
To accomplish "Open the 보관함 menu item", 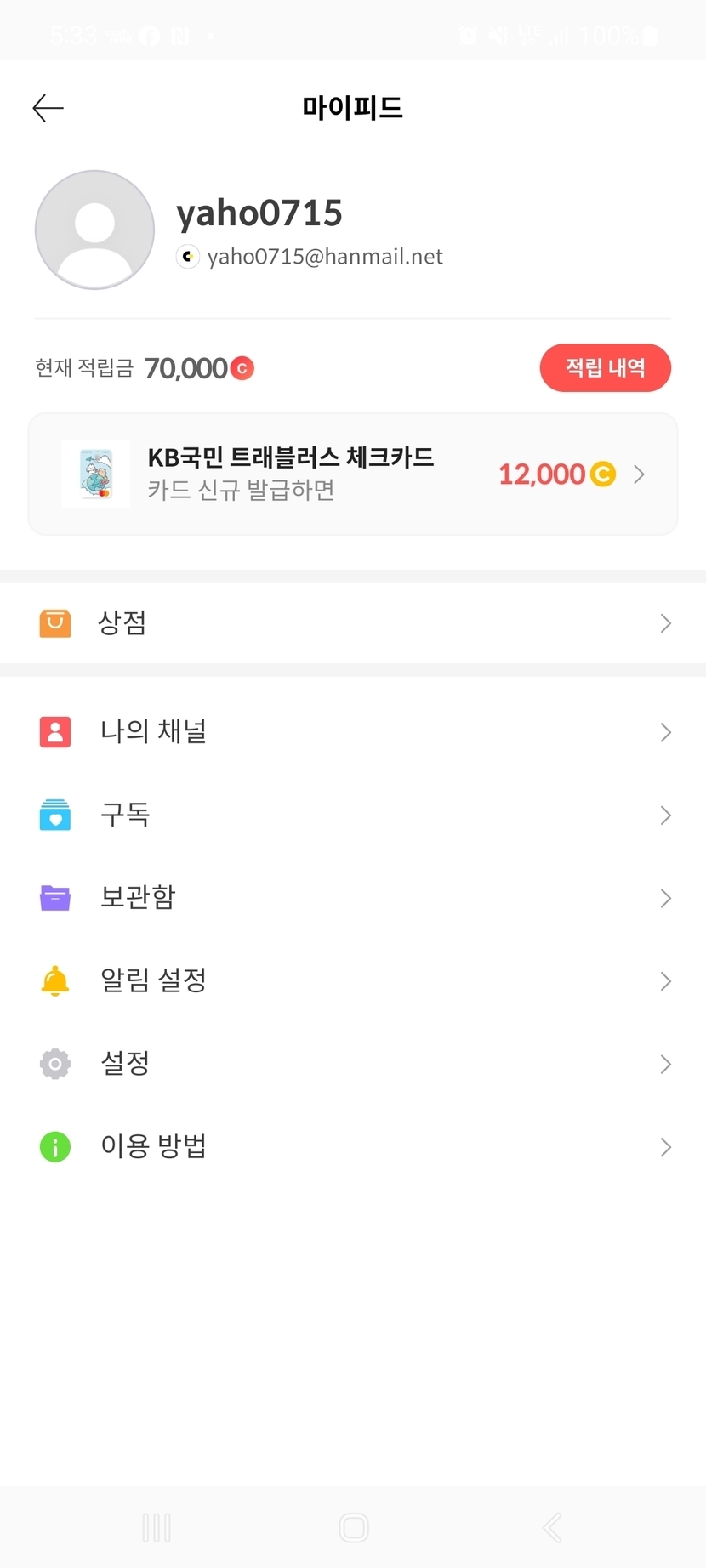I will [138, 897].
